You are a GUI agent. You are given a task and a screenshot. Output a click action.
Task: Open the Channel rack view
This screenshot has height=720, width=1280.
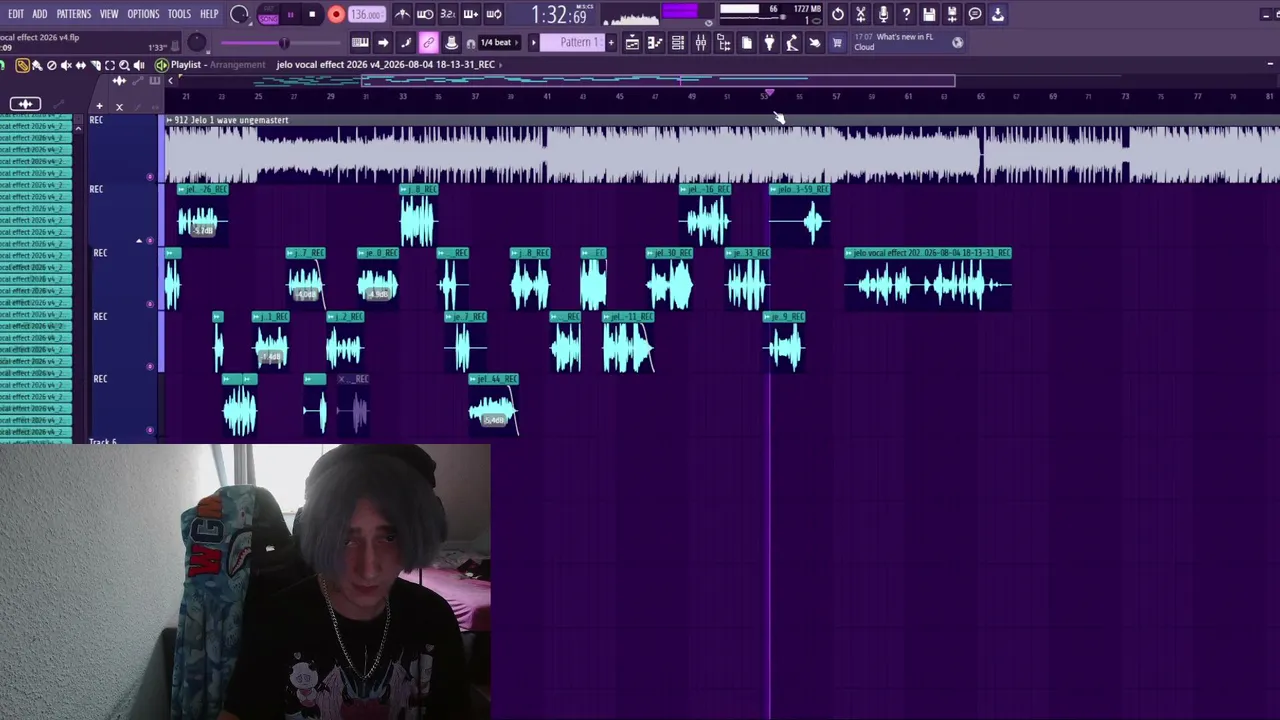678,42
